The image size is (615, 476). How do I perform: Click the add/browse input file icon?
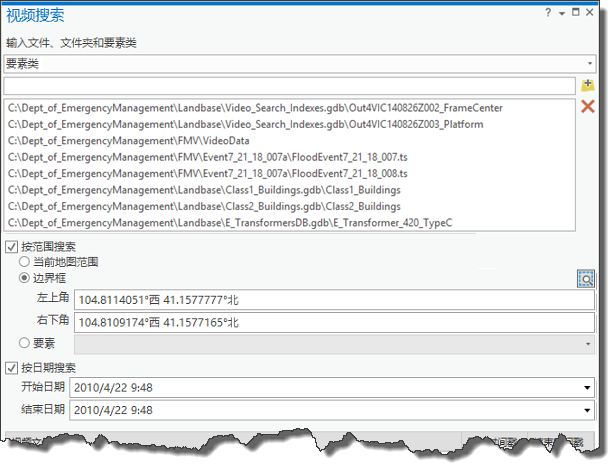pyautogui.click(x=588, y=86)
